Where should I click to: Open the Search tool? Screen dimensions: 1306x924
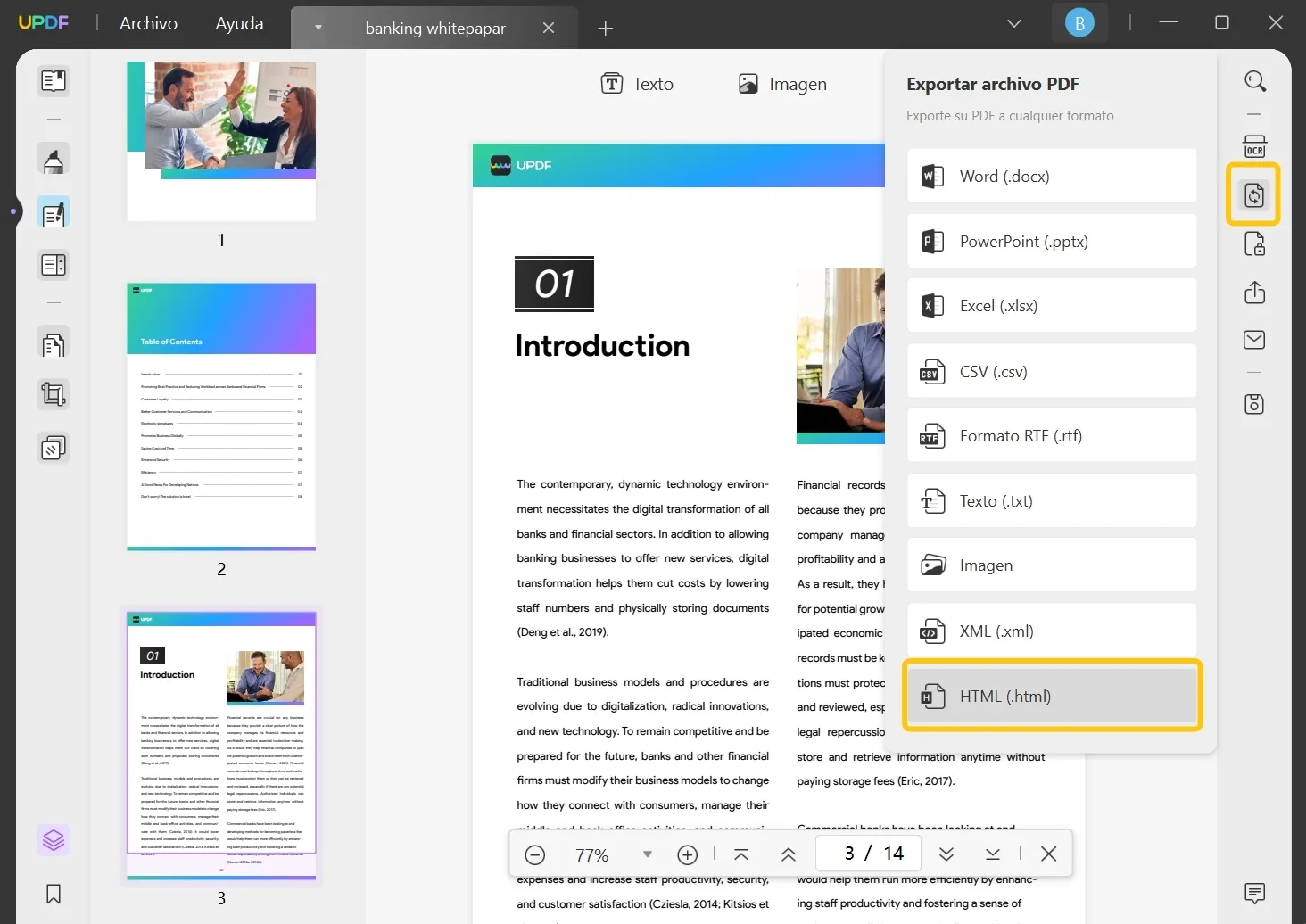coord(1255,81)
